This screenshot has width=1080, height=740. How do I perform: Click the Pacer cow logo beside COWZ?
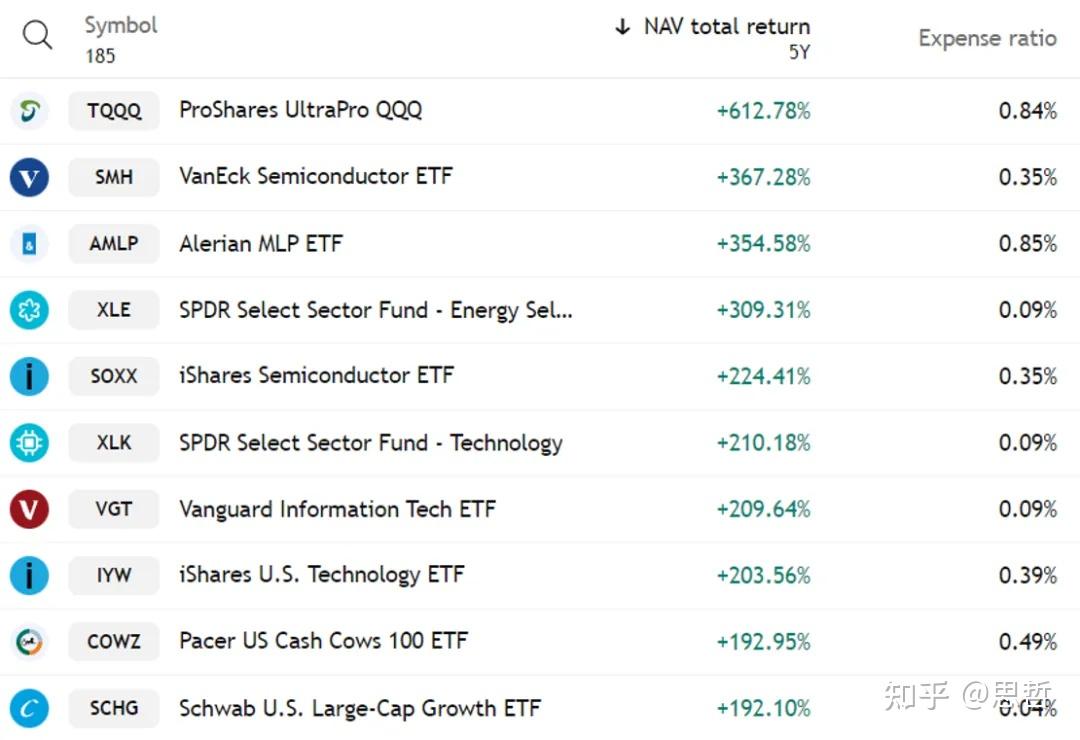[x=29, y=641]
